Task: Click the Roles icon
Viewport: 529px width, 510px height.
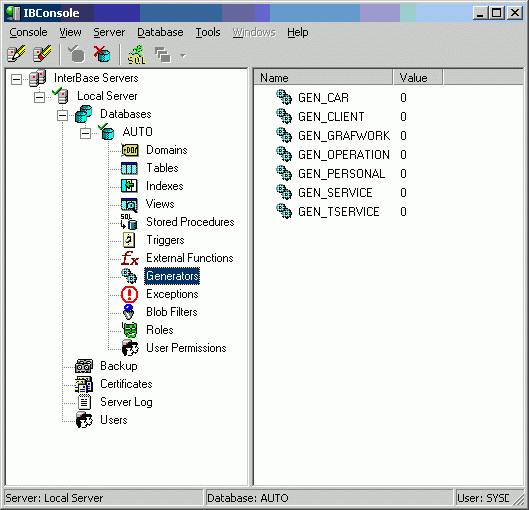Action: [x=130, y=330]
